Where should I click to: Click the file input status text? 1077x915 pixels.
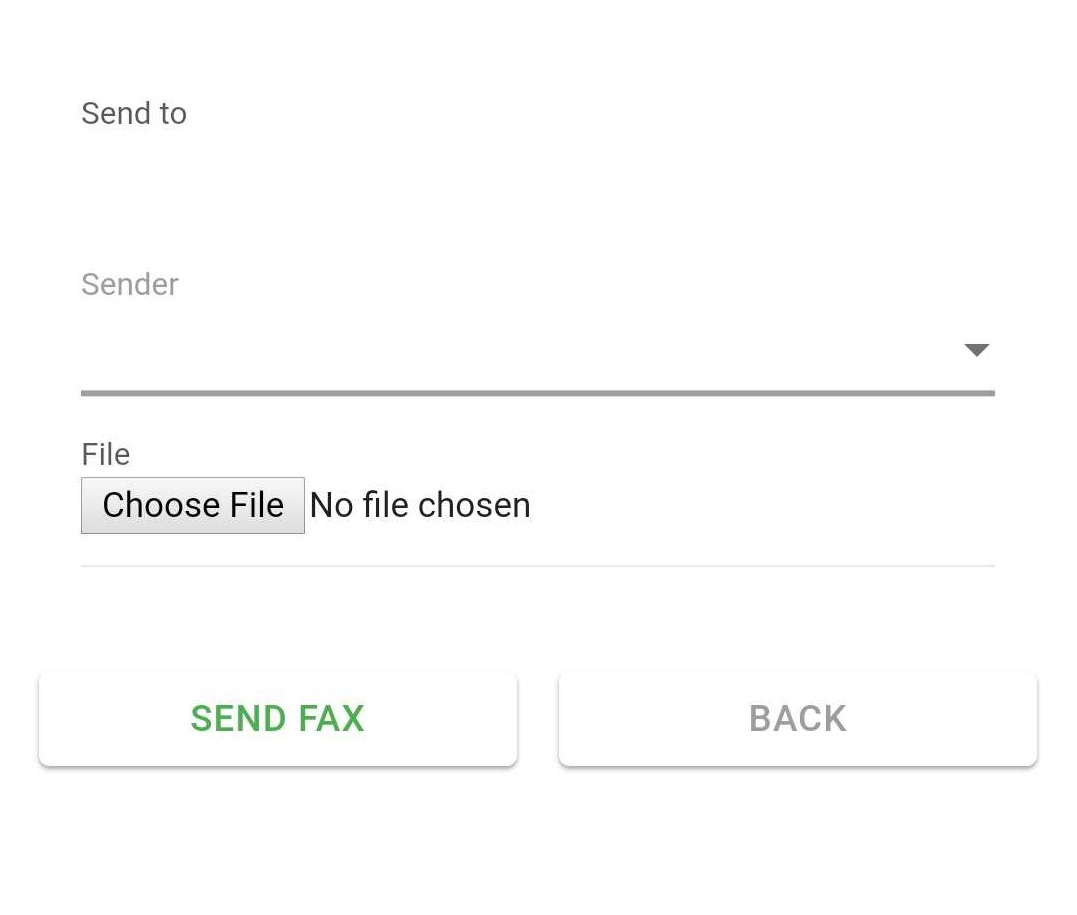coord(420,505)
